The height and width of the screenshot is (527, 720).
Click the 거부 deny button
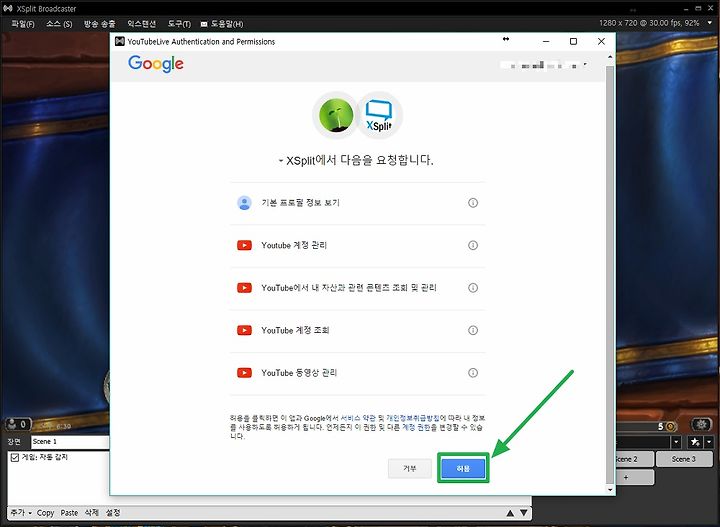(410, 468)
